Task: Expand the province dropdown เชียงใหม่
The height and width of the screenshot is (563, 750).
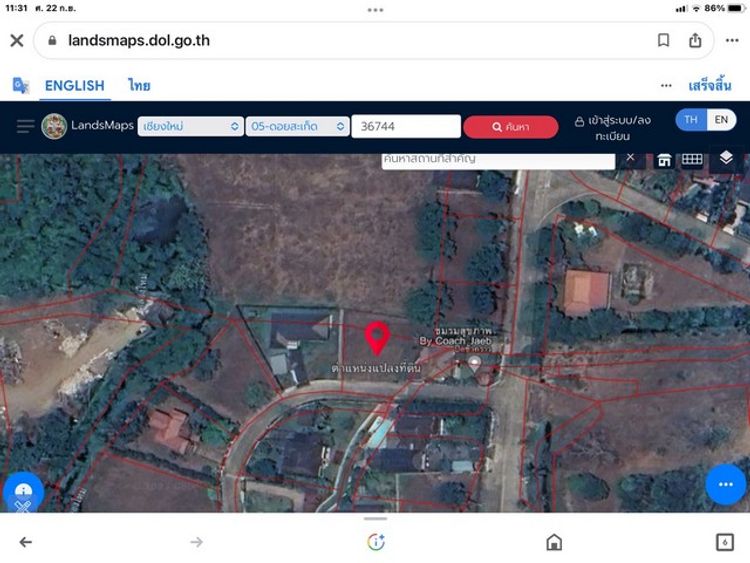Action: pyautogui.click(x=190, y=126)
